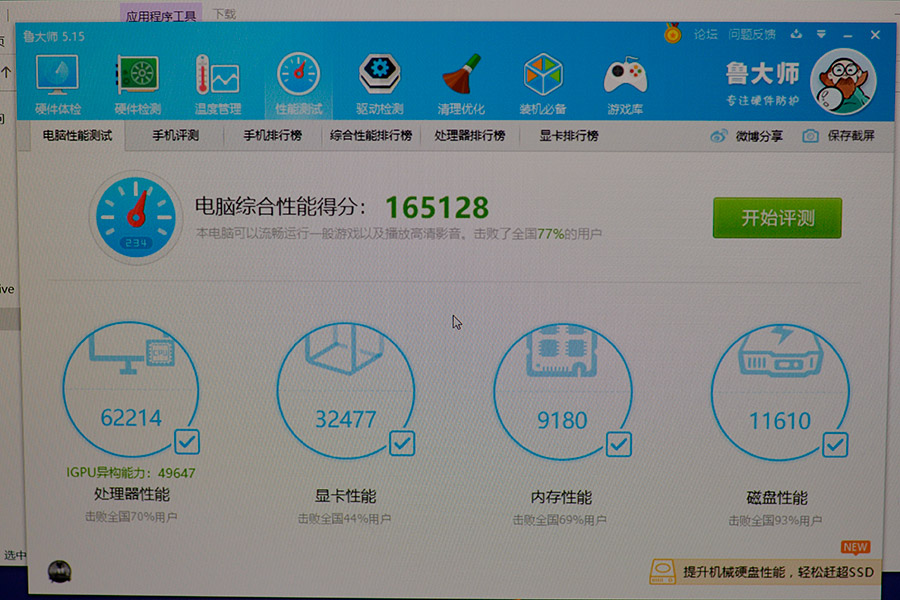Viewport: 900px width, 600px height.
Task: Click the 磁盘性能 label
Action: pyautogui.click(x=777, y=498)
